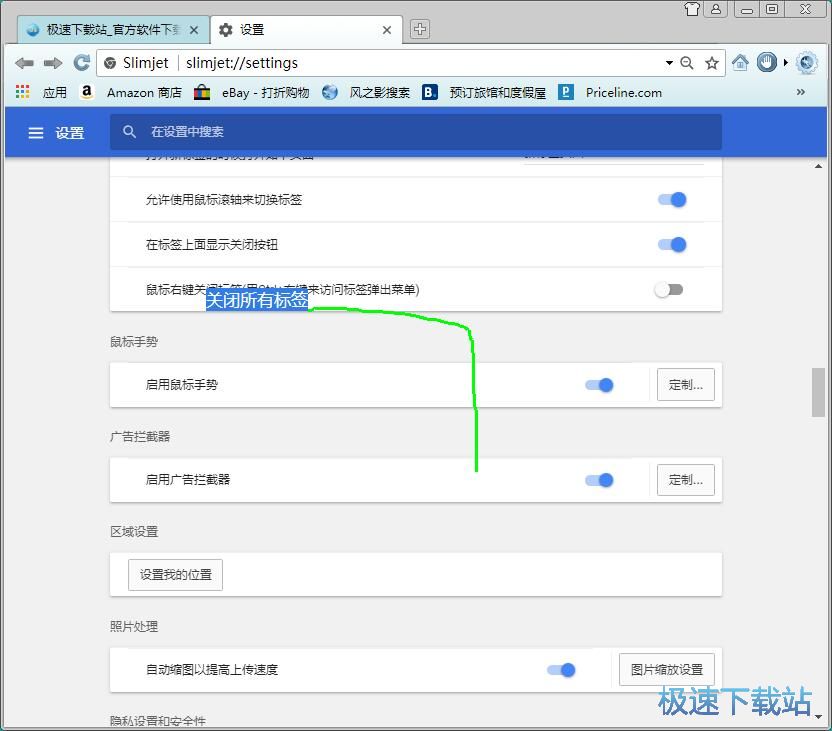Image resolution: width=832 pixels, height=731 pixels.
Task: Show more bookmarks with the chevron
Action: tap(801, 92)
